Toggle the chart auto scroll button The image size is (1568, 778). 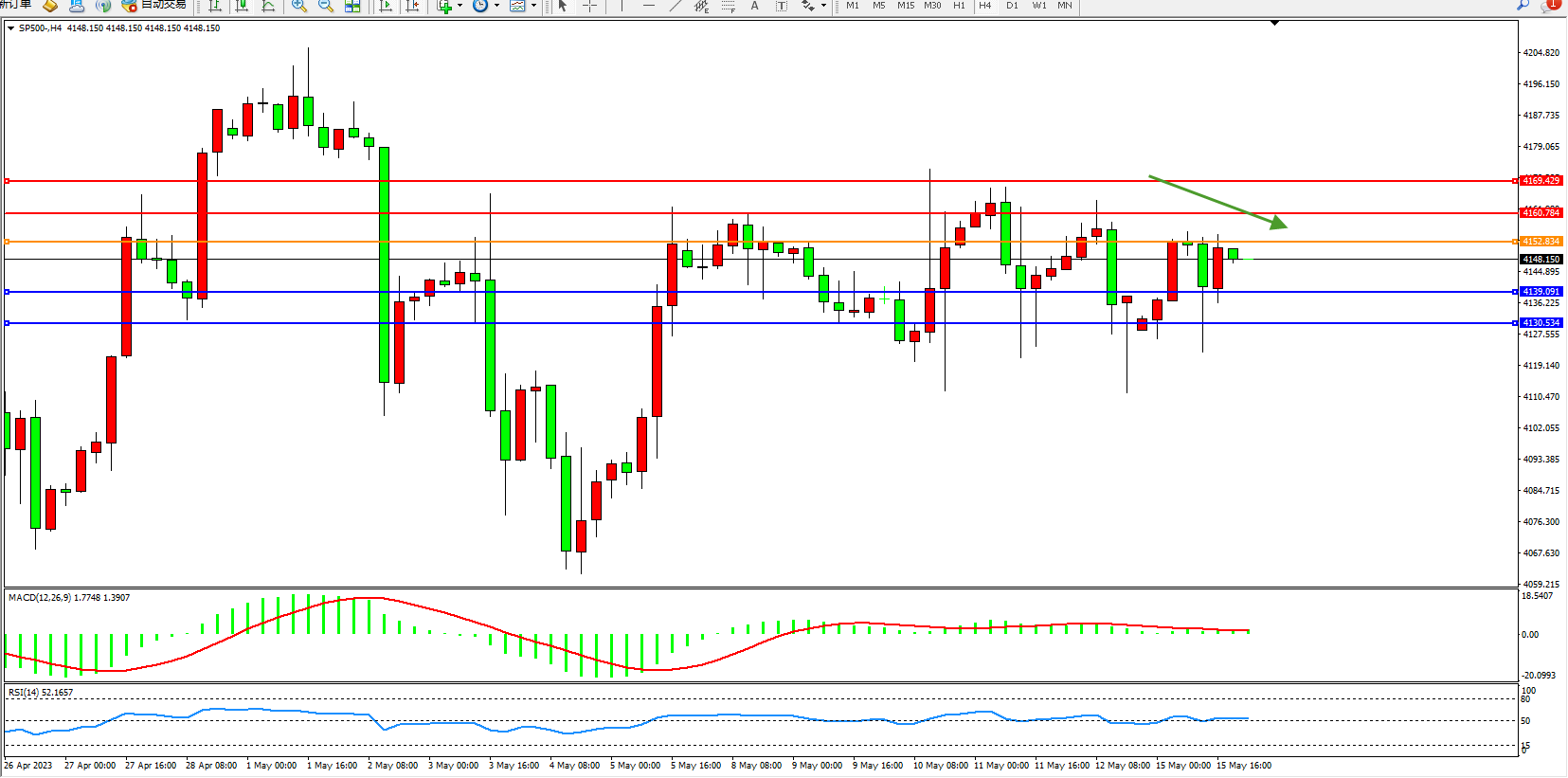386,6
